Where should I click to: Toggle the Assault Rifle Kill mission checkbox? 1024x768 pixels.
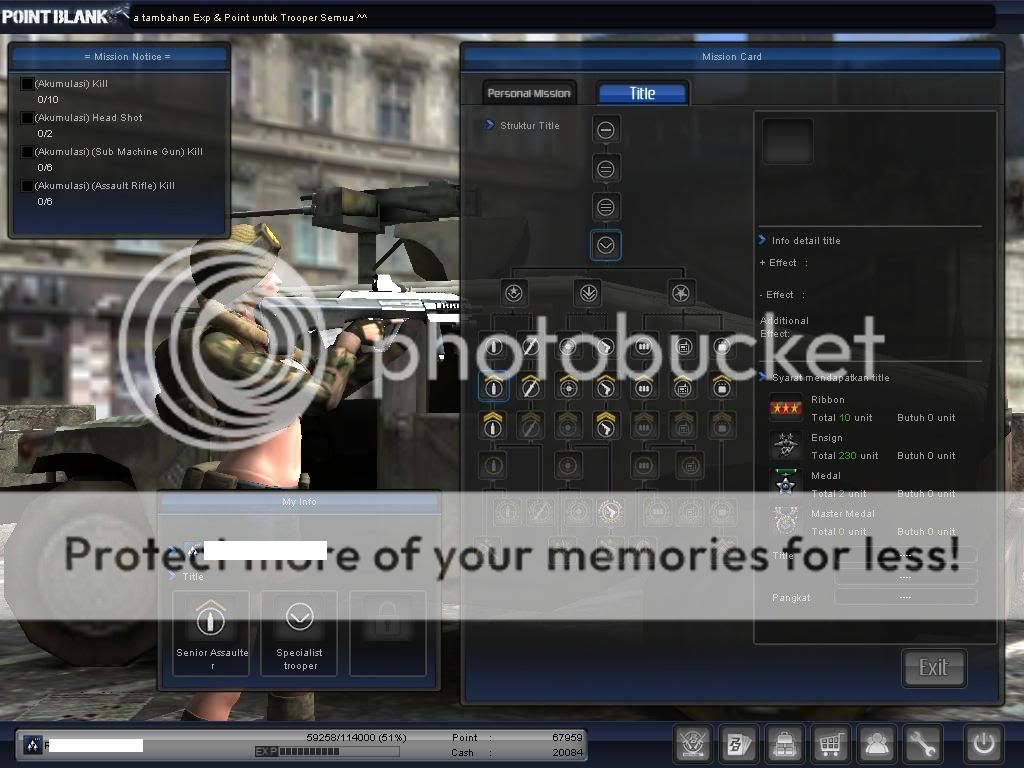point(27,186)
